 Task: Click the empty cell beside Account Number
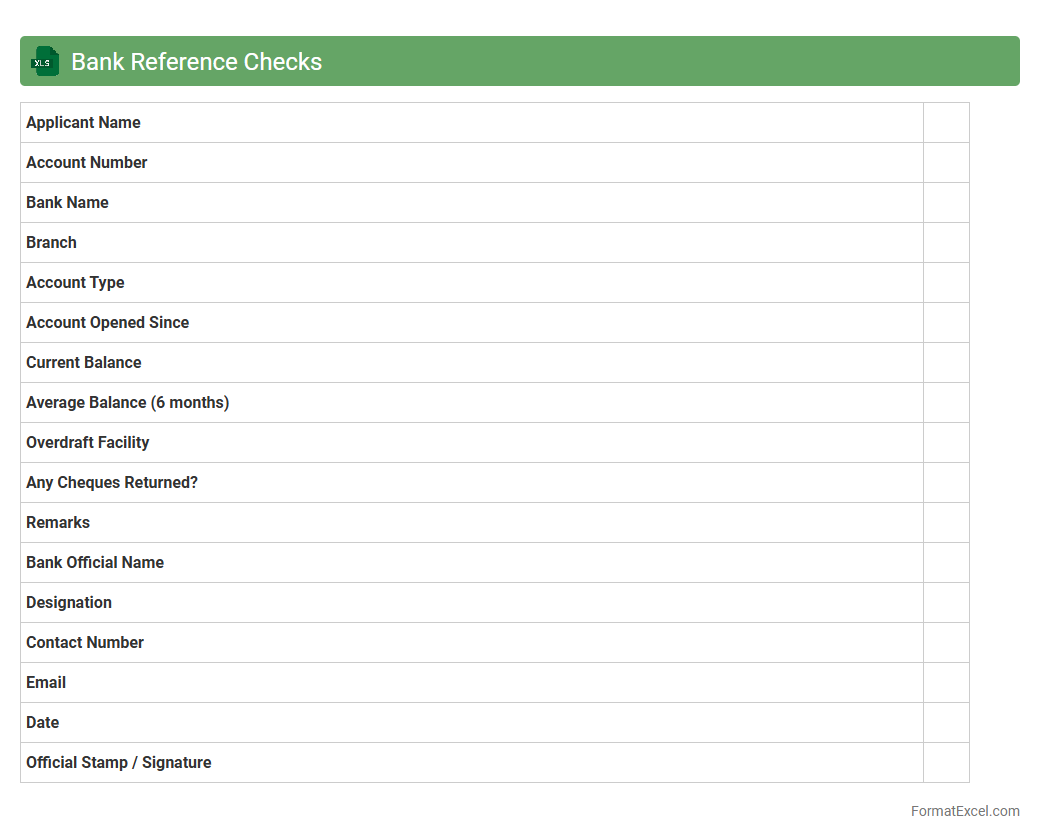tap(946, 162)
